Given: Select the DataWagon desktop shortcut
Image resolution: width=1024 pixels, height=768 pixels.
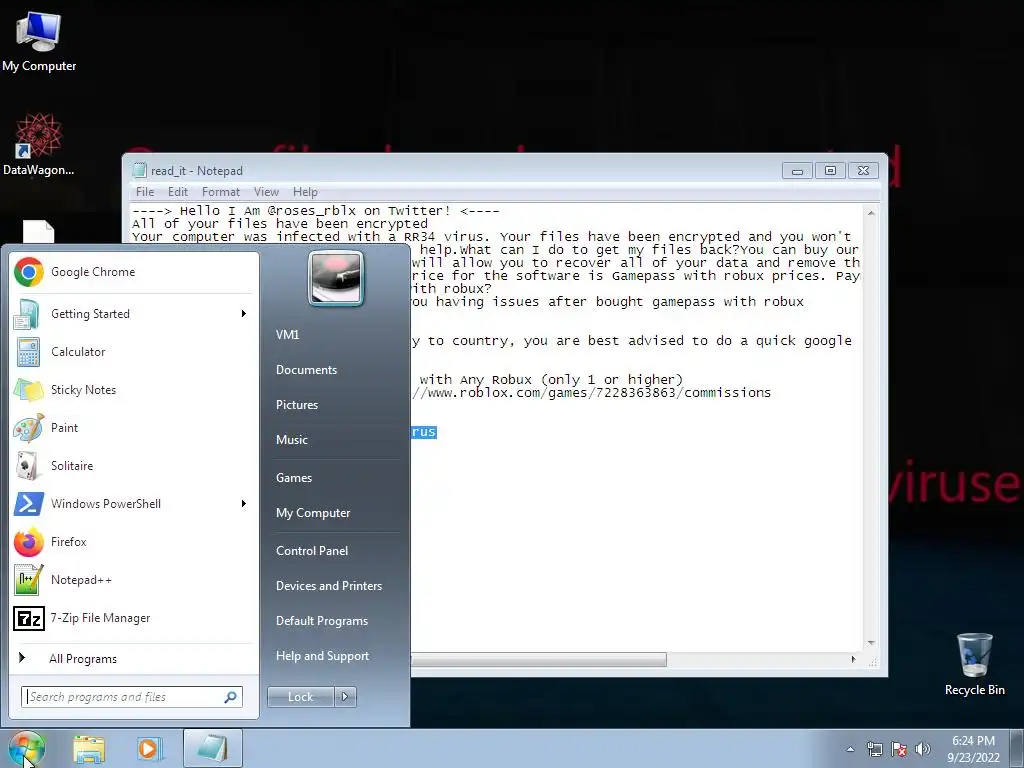Looking at the screenshot, I should pyautogui.click(x=39, y=144).
